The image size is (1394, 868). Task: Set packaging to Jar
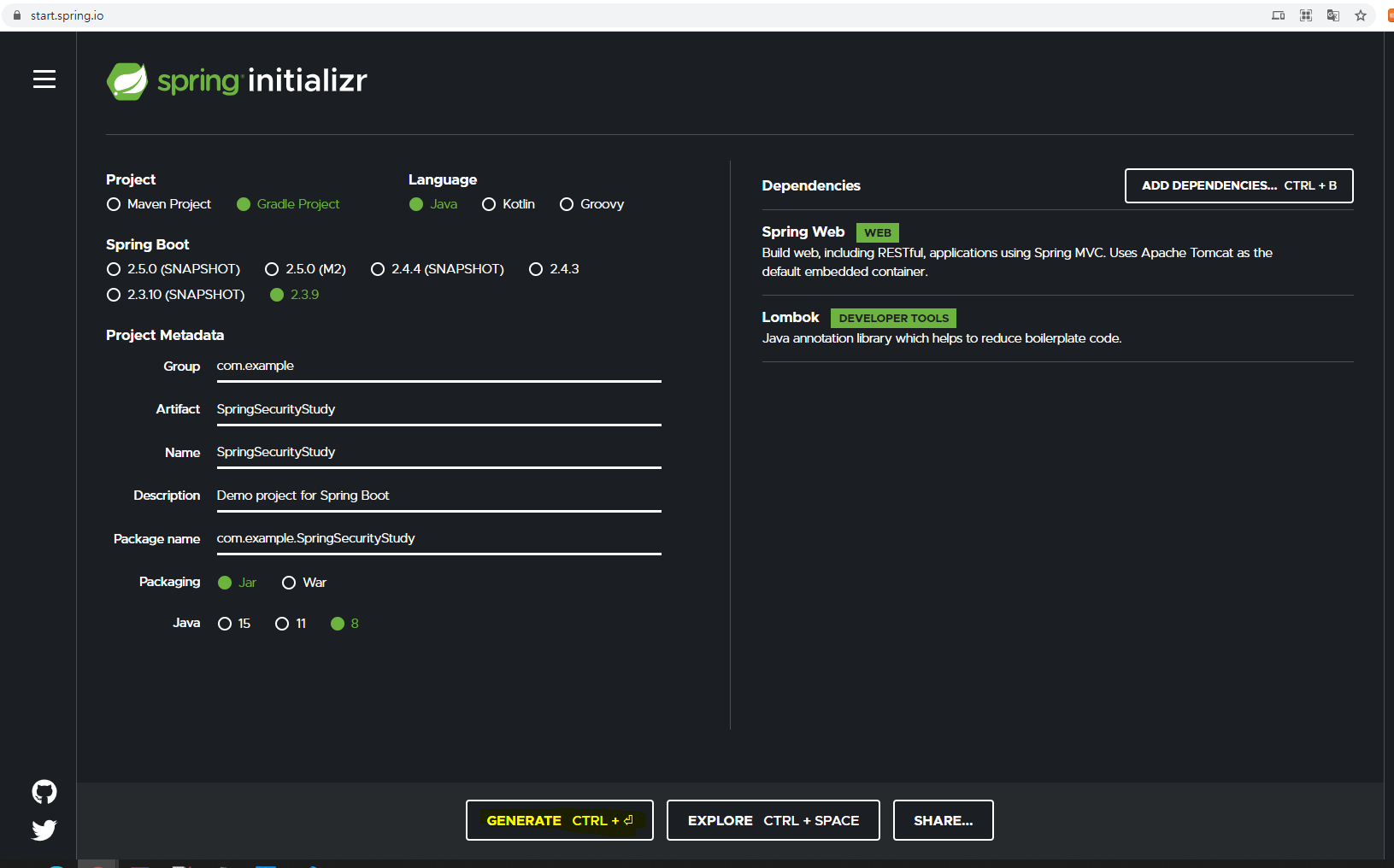click(237, 583)
